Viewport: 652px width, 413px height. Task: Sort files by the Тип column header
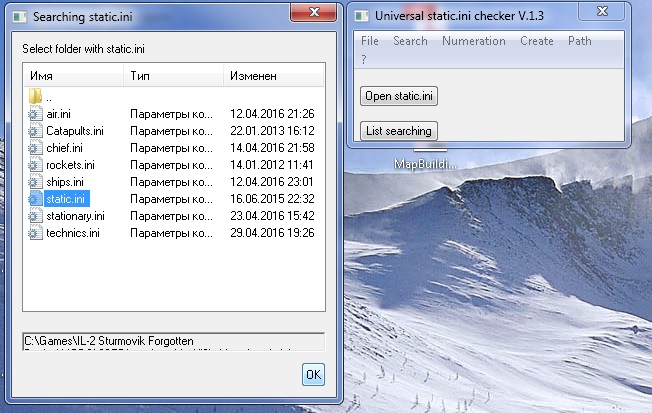point(173,76)
